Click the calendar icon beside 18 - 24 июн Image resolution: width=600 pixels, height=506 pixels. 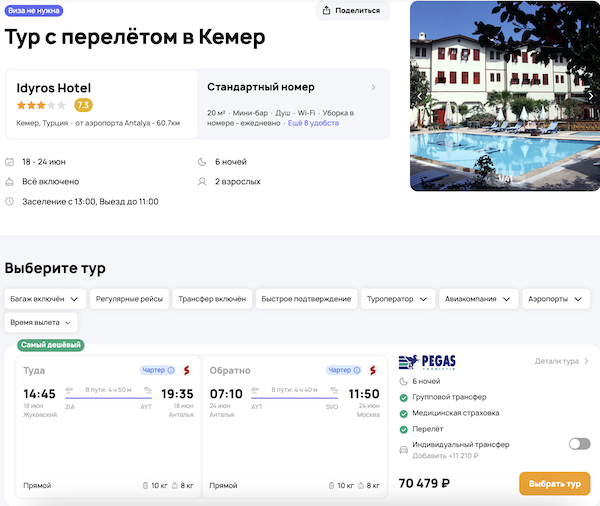coord(10,162)
